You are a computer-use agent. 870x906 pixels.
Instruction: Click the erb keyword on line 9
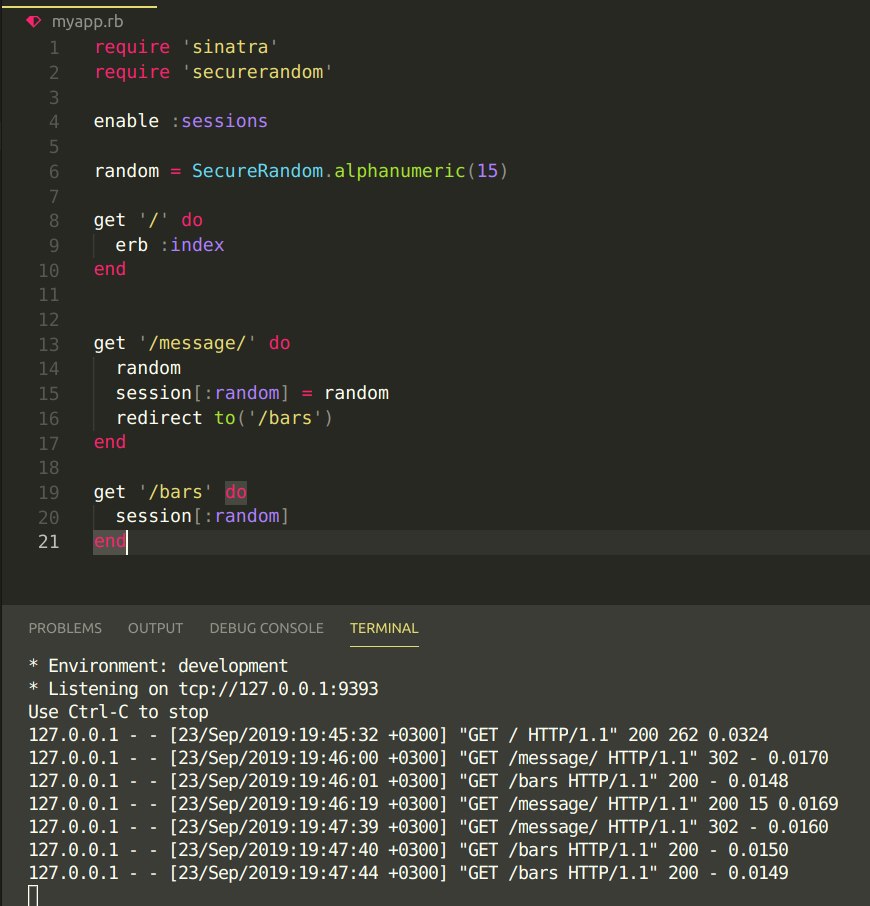pyautogui.click(x=132, y=245)
